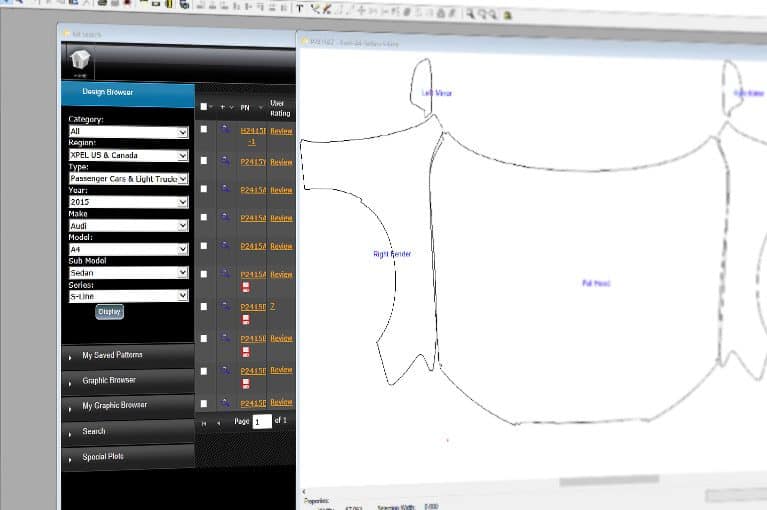Viewport: 767px width, 510px height.
Task: Open the red PDF icon under the sixth pattern
Action: (246, 287)
